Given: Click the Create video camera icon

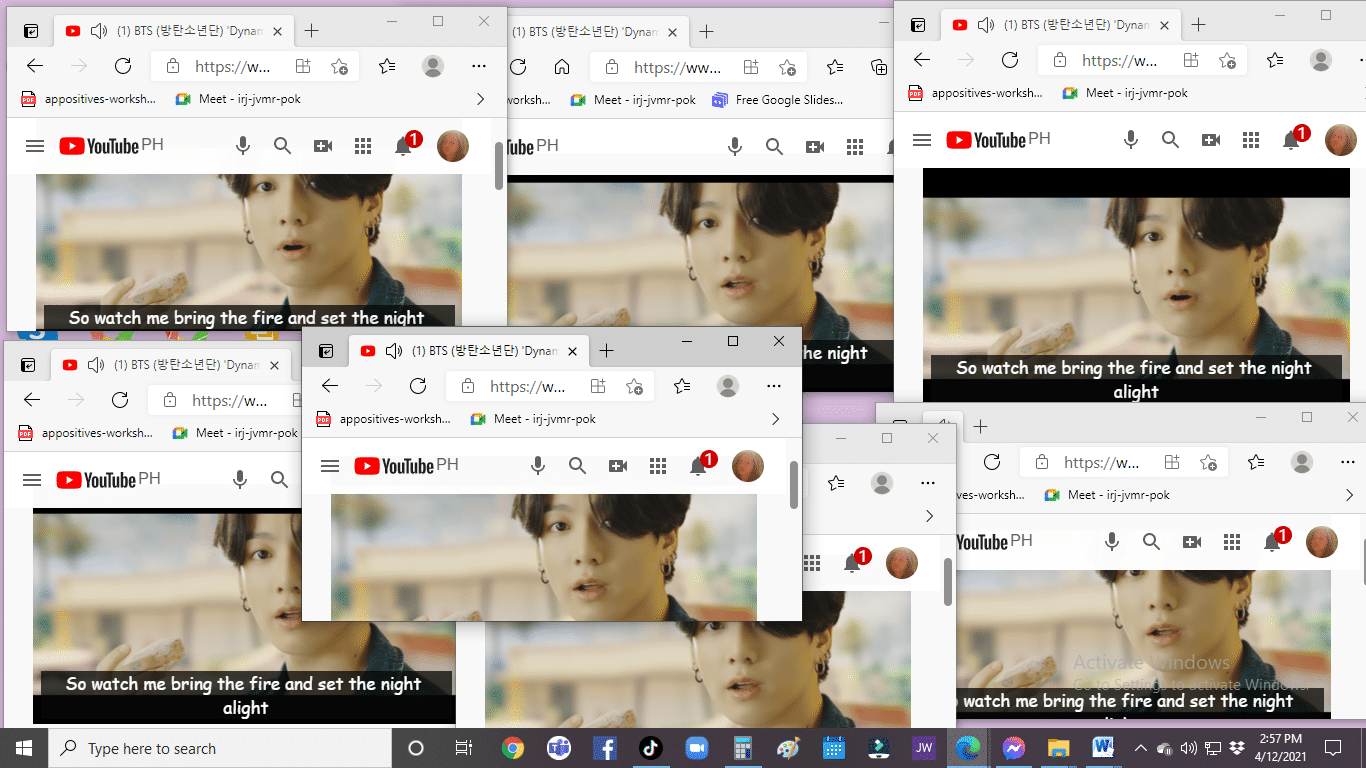Looking at the screenshot, I should pyautogui.click(x=617, y=466).
